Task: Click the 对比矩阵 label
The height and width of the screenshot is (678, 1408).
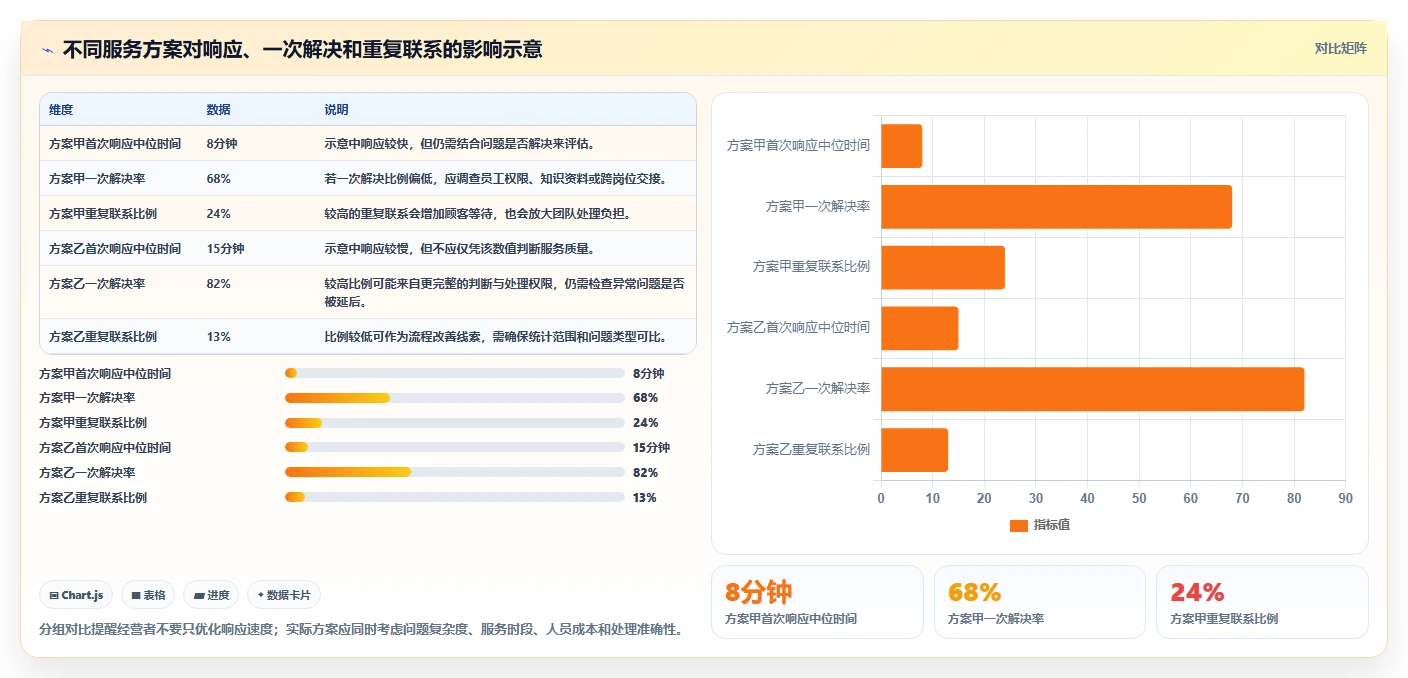Action: tap(1340, 48)
